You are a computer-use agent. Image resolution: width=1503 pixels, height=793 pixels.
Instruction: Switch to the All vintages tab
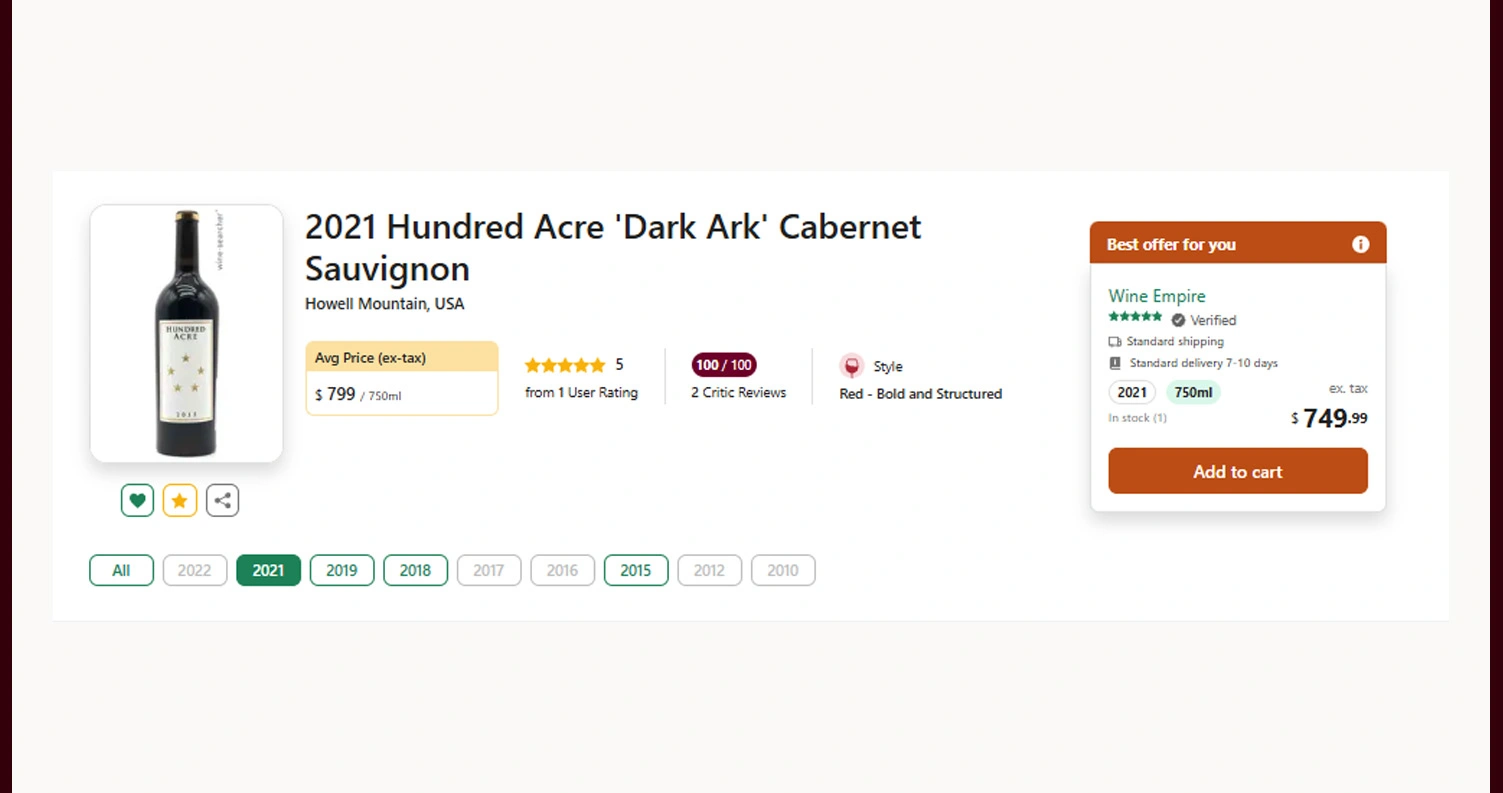tap(121, 570)
